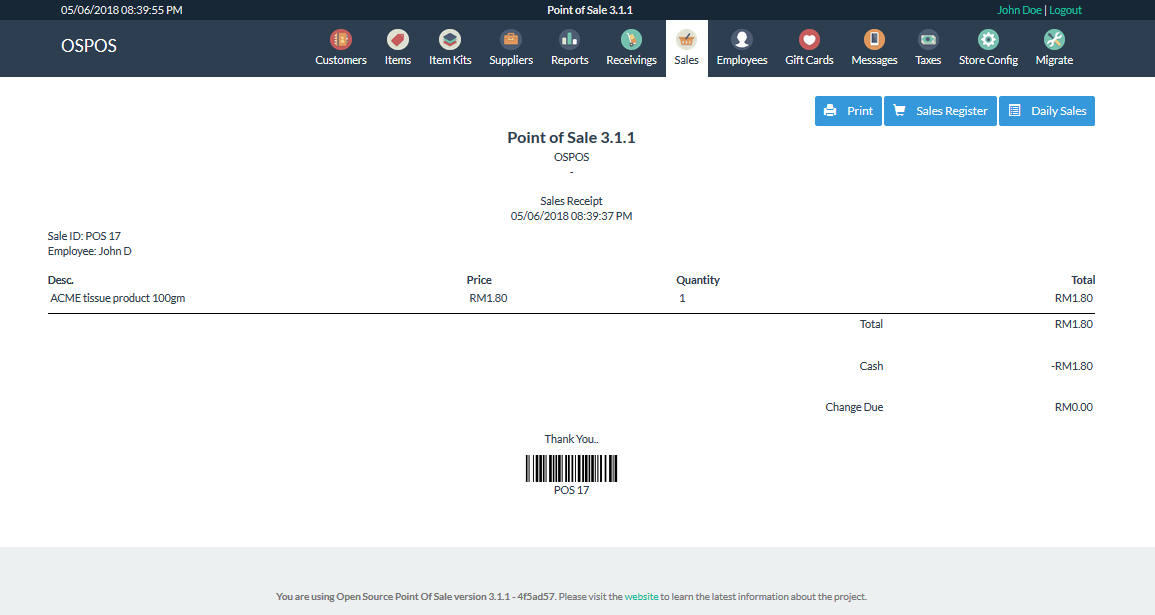Viewport: 1155px width, 615px height.
Task: Click the Logout link
Action: [1068, 9]
